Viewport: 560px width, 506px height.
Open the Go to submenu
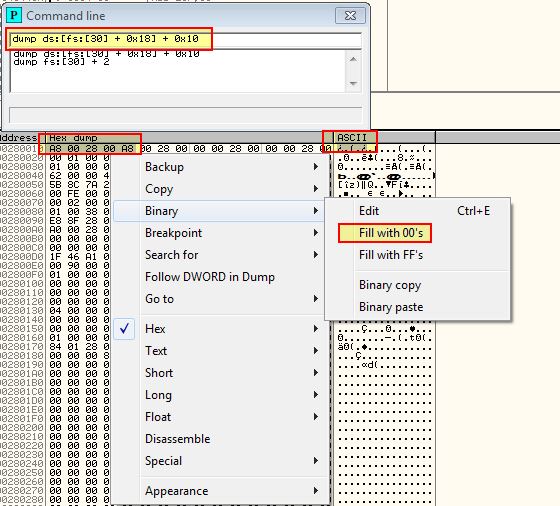pos(221,299)
